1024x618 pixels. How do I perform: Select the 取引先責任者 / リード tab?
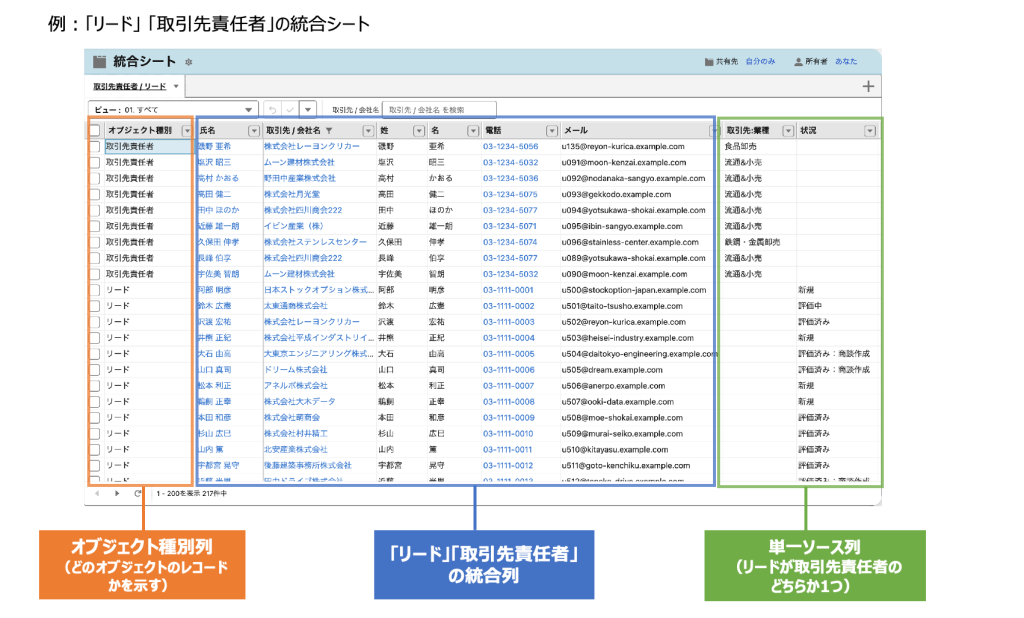coord(129,86)
